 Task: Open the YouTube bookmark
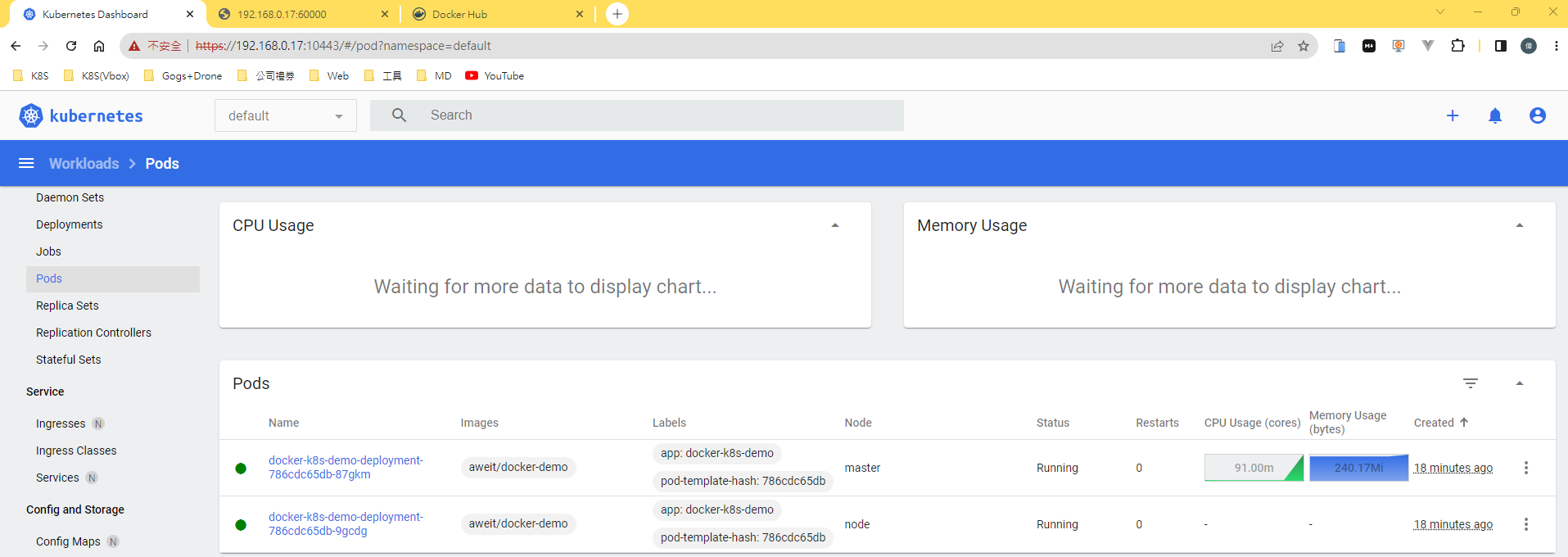495,75
